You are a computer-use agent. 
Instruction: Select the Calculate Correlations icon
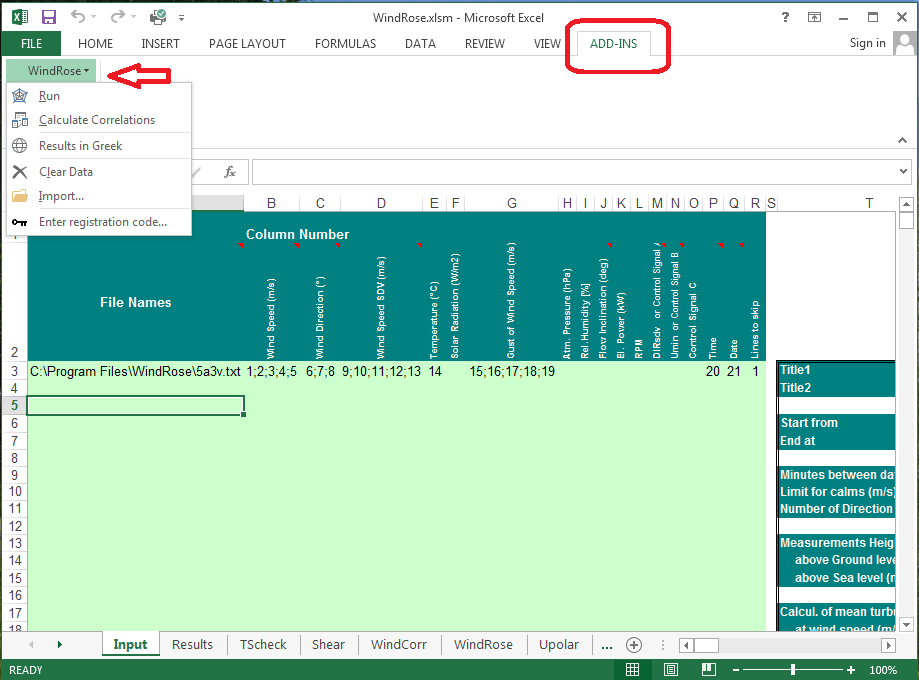tap(20, 121)
